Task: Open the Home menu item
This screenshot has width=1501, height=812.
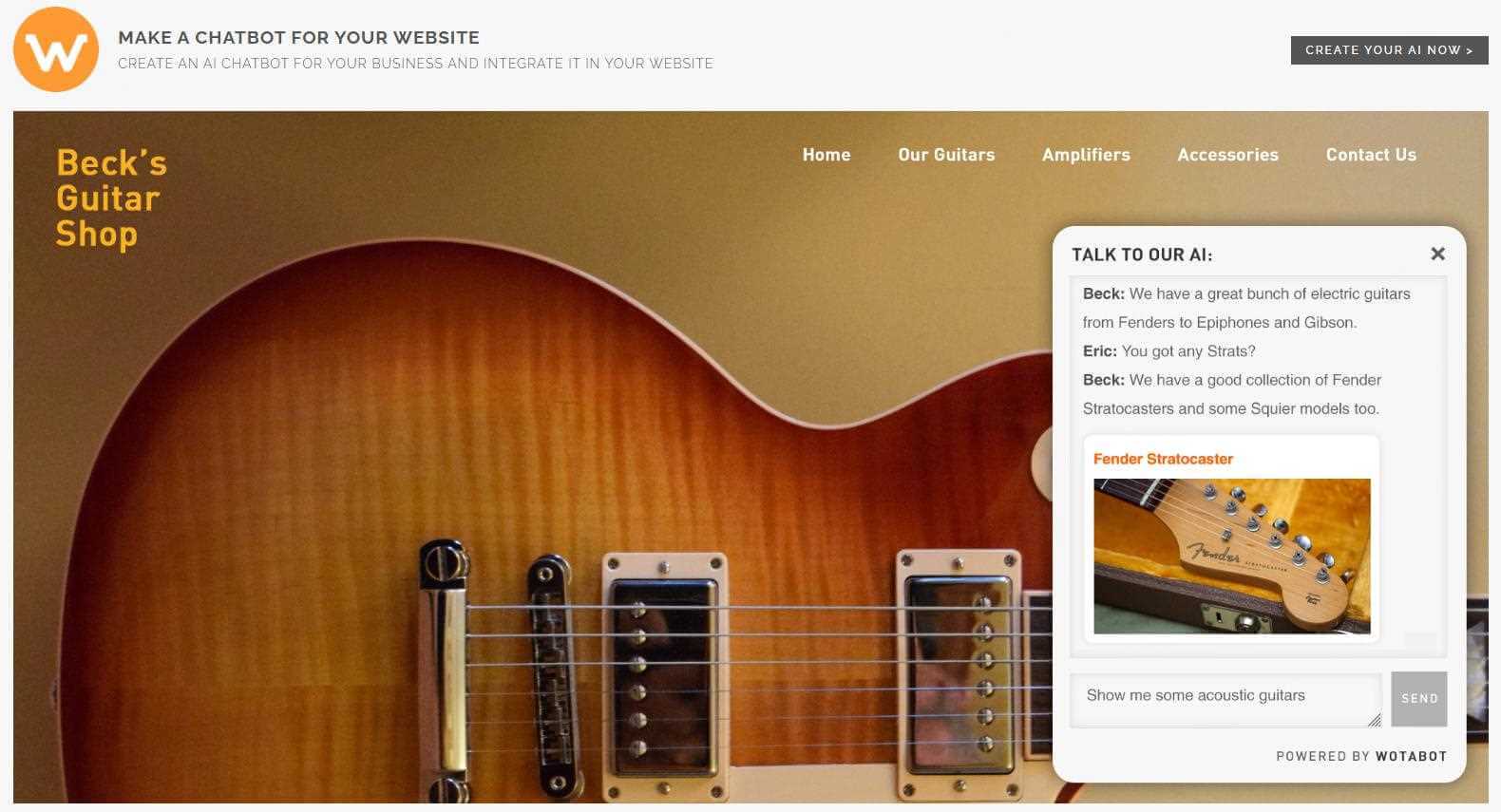Action: [826, 155]
